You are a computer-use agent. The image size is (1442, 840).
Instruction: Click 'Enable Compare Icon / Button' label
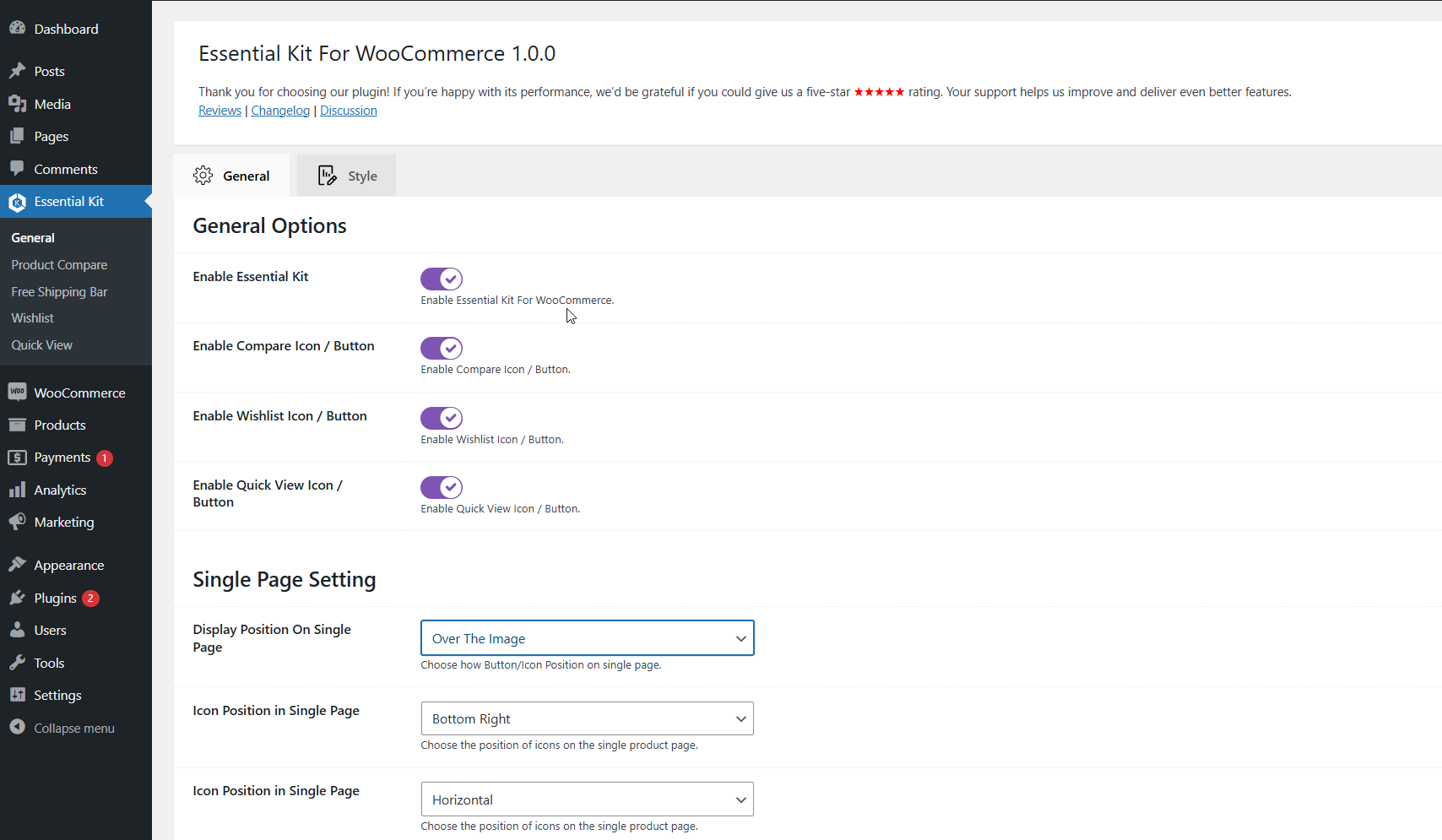[284, 346]
